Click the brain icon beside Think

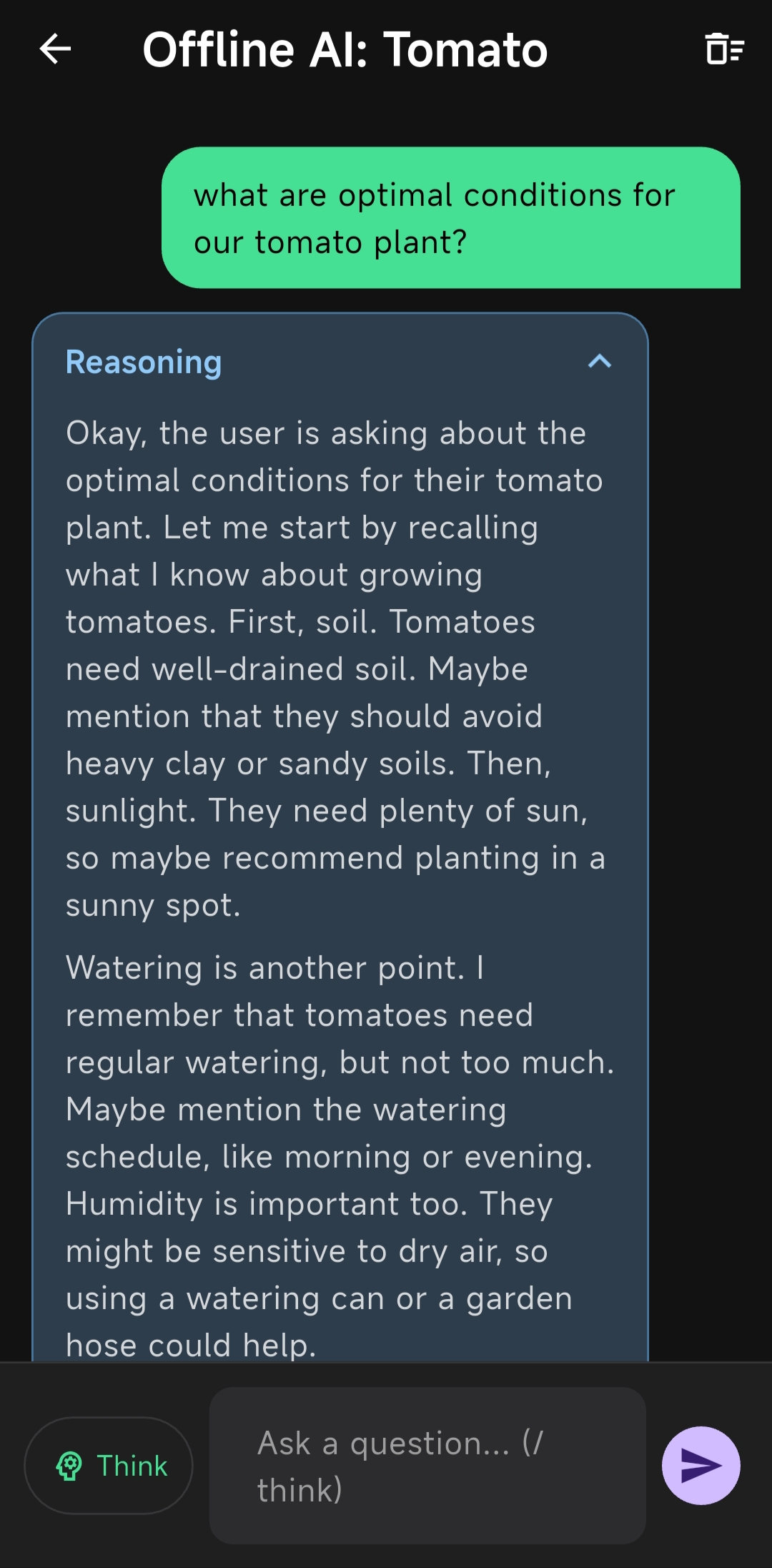(x=69, y=1466)
